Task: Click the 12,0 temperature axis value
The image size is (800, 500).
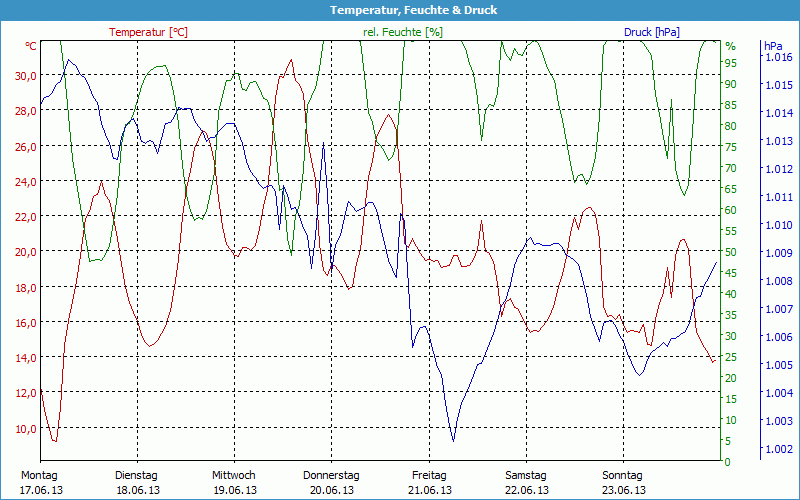Action: (x=26, y=393)
